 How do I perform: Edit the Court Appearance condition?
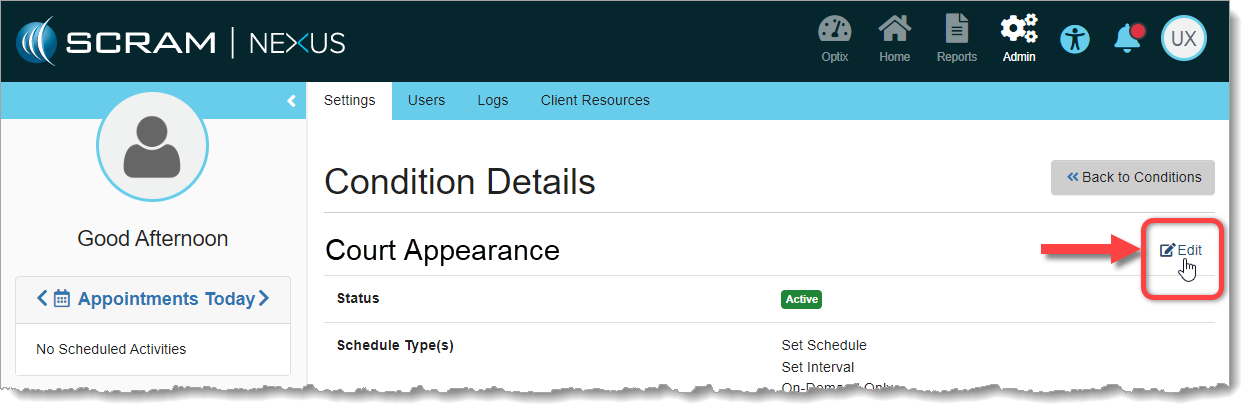click(x=1181, y=251)
